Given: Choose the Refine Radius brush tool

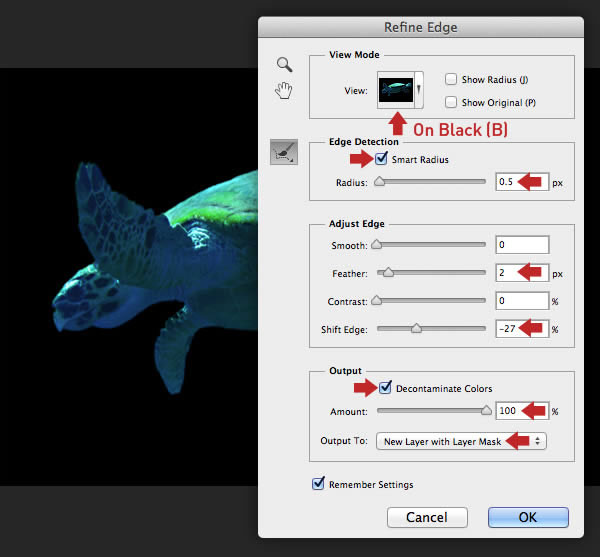Looking at the screenshot, I should [284, 152].
